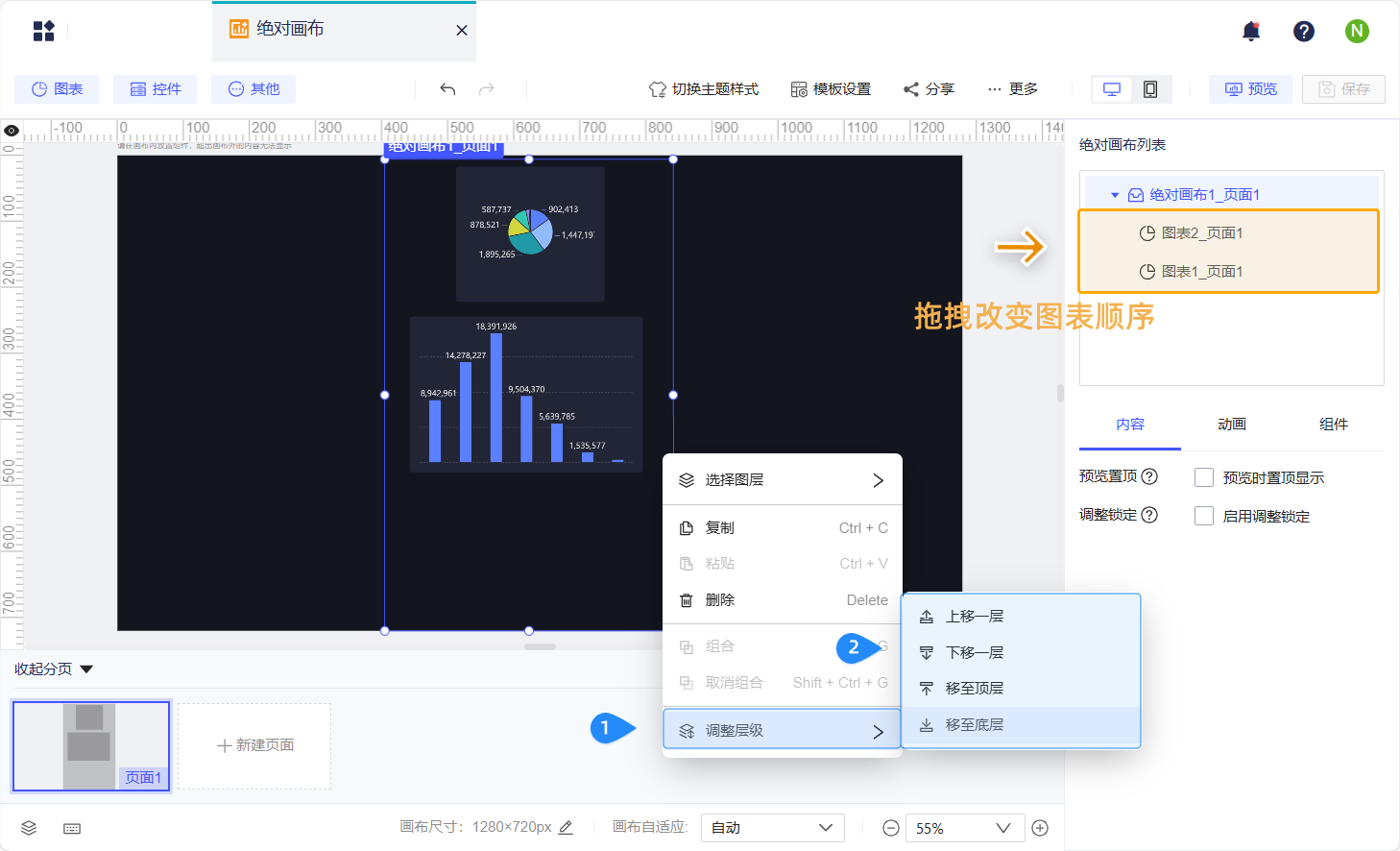Viewport: 1400px width, 851px height.
Task: Select 图表2_页面1 in canvas list
Action: coord(1229,233)
